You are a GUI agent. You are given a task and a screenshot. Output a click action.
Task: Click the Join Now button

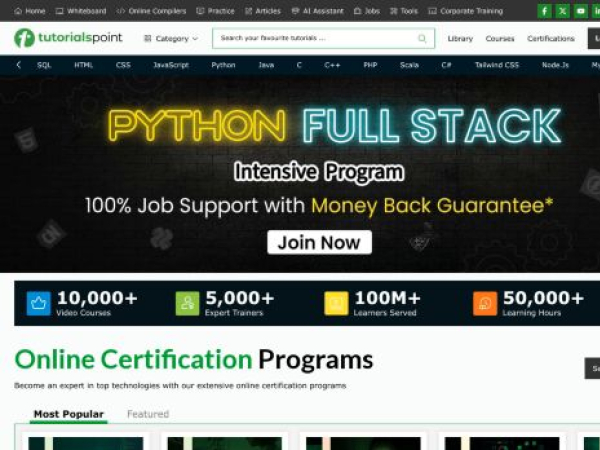click(320, 242)
